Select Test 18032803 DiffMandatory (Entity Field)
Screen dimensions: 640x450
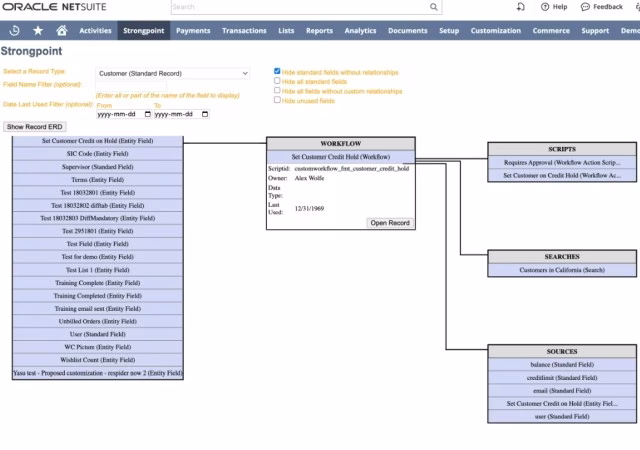coord(98,218)
